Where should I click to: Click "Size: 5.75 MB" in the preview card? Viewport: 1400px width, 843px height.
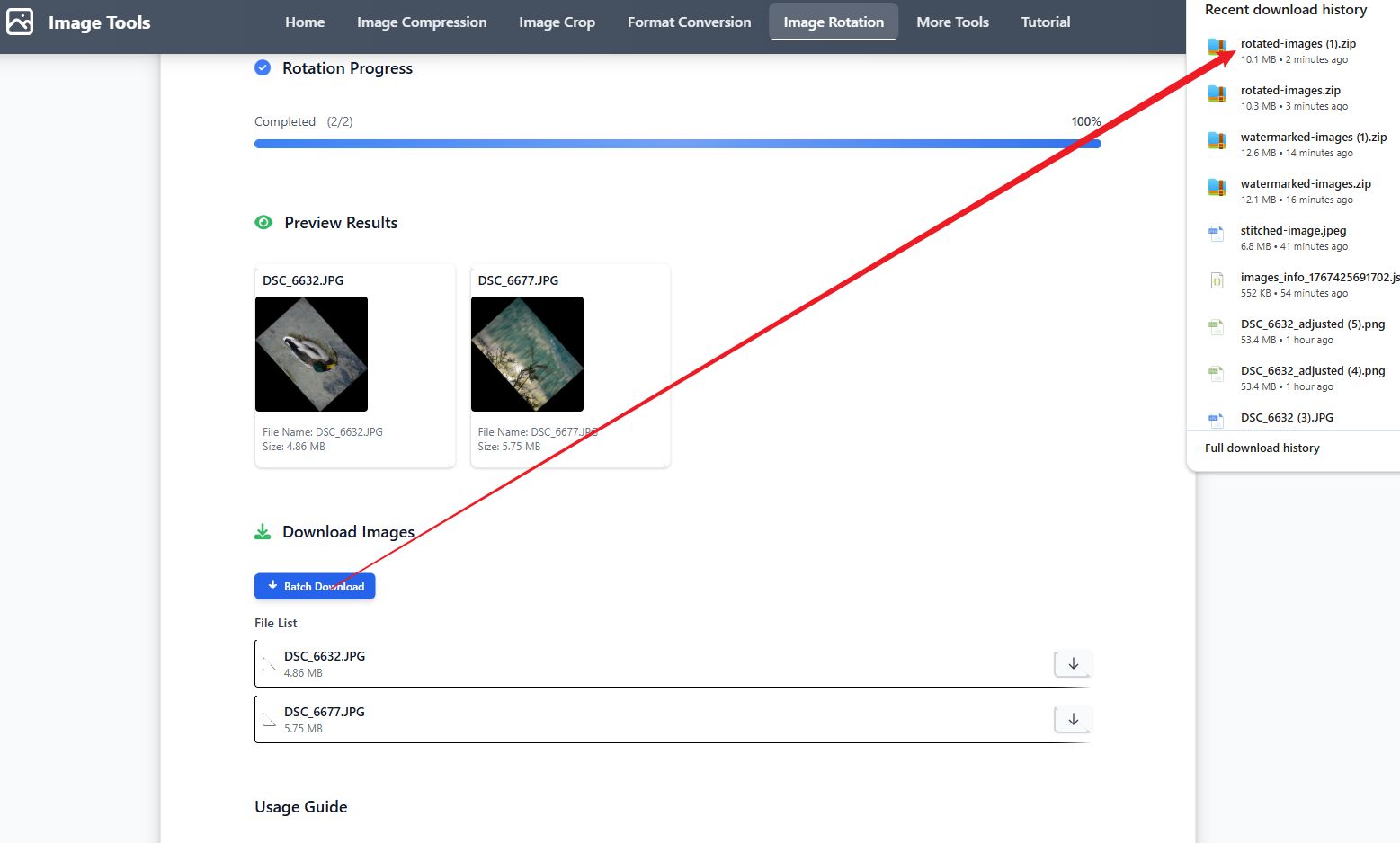[509, 446]
